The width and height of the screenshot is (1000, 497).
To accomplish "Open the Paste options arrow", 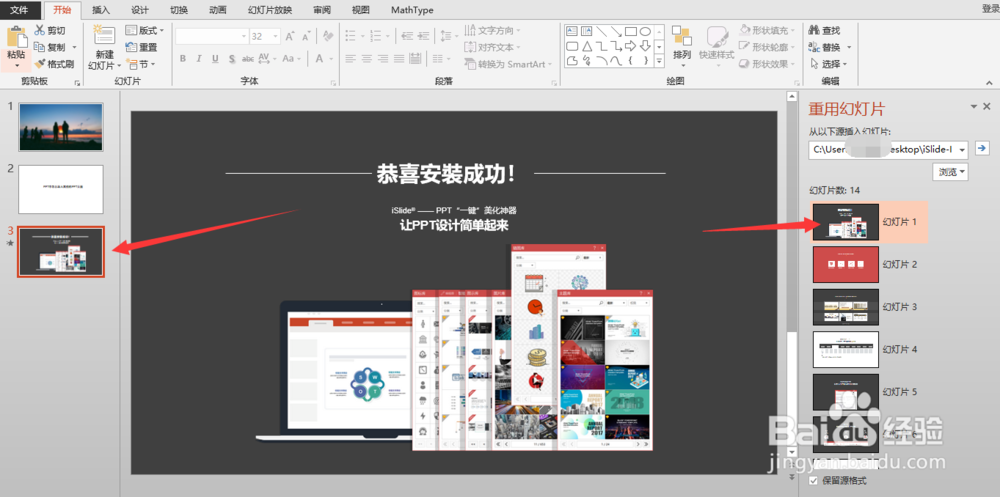I will (x=15, y=65).
